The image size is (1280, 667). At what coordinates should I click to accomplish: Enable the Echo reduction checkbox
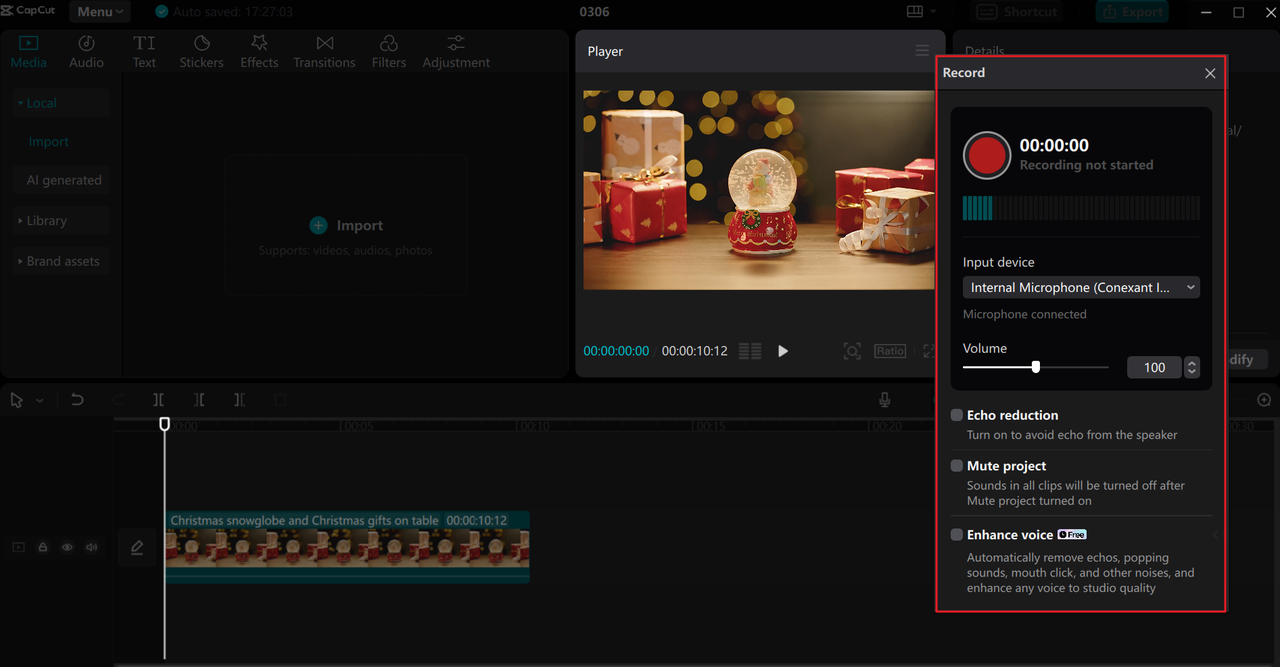click(957, 415)
